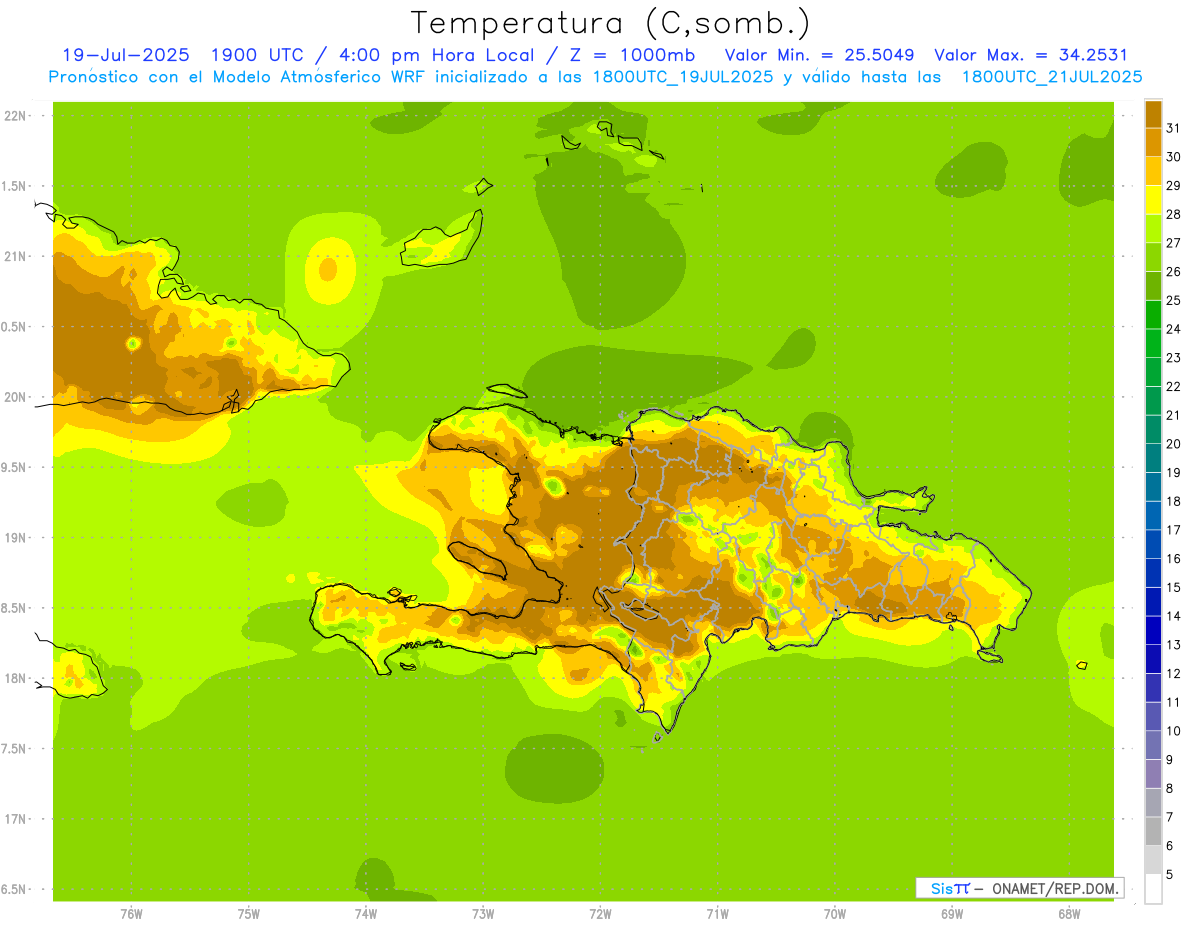Click the legend value '31'

pyautogui.click(x=1174, y=127)
